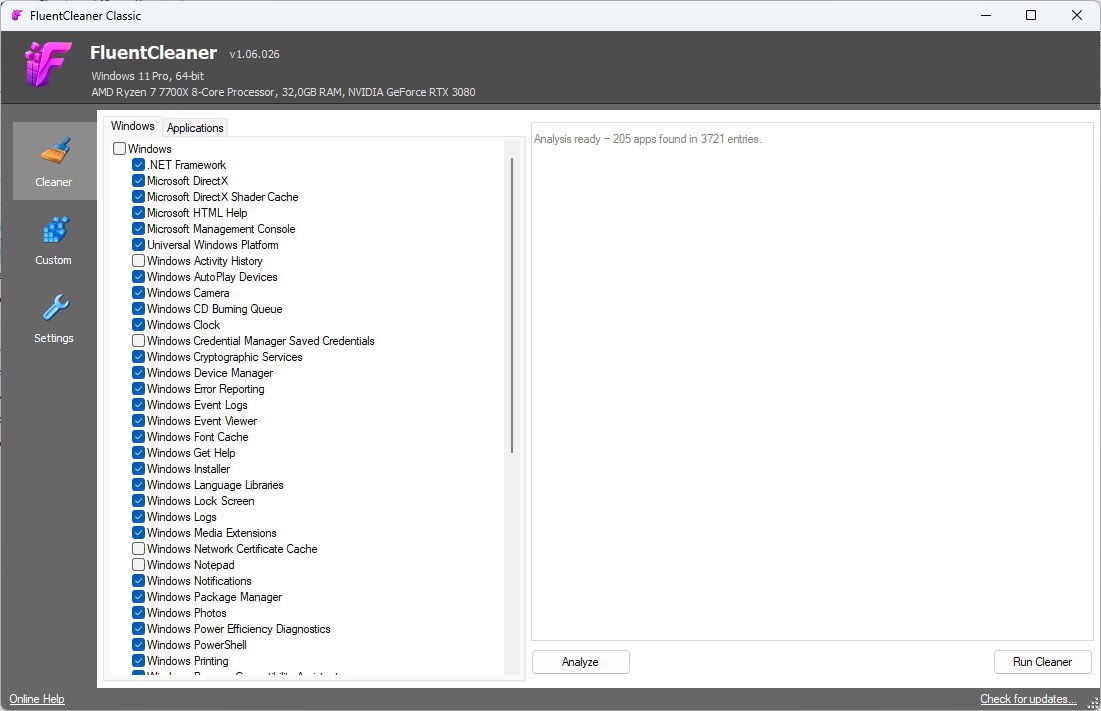Select Windows Power Efficiency Diagnostics label

238,629
